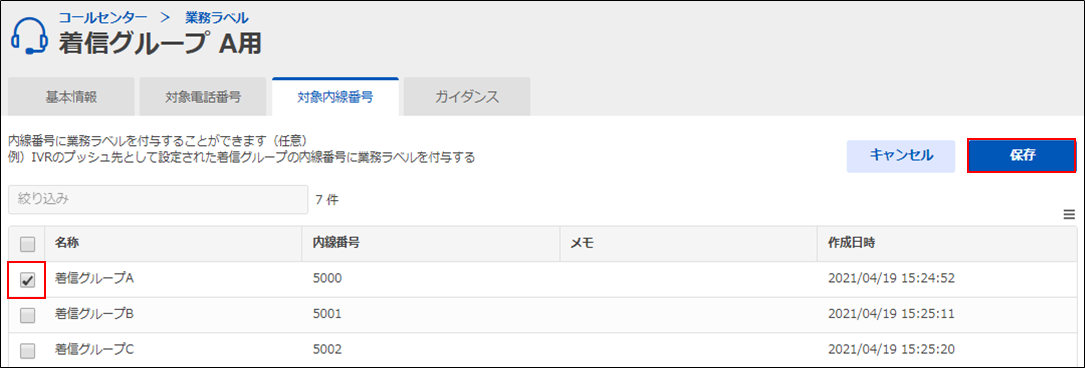Toggle the select-all header checkbox
The height and width of the screenshot is (368, 1085).
[x=27, y=244]
